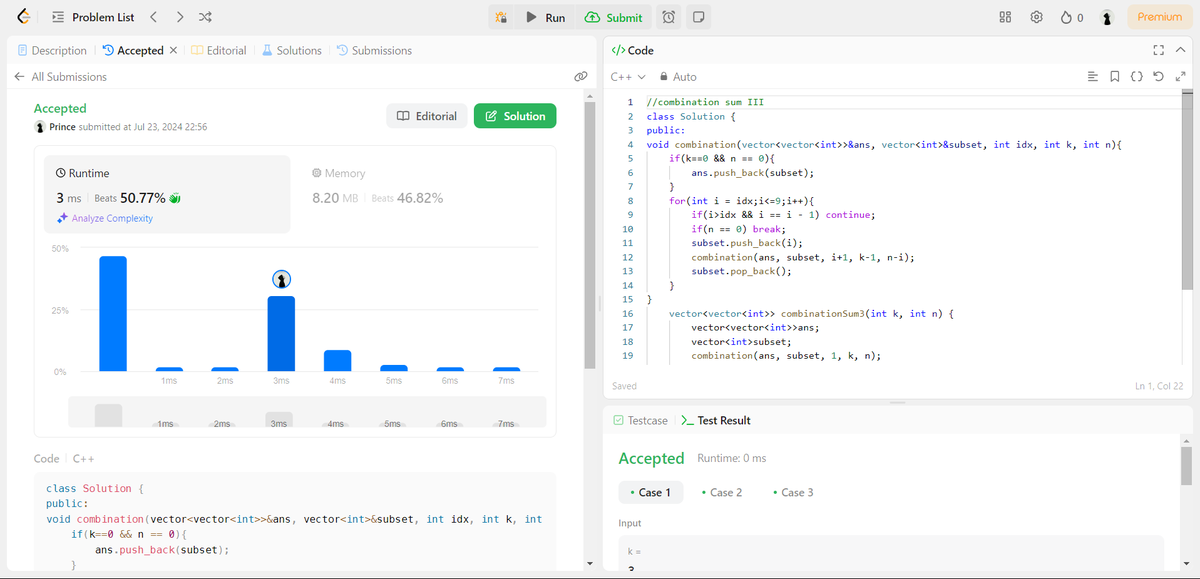Click the leftmost handle on the range slider
1200x579 pixels.
tap(108, 416)
